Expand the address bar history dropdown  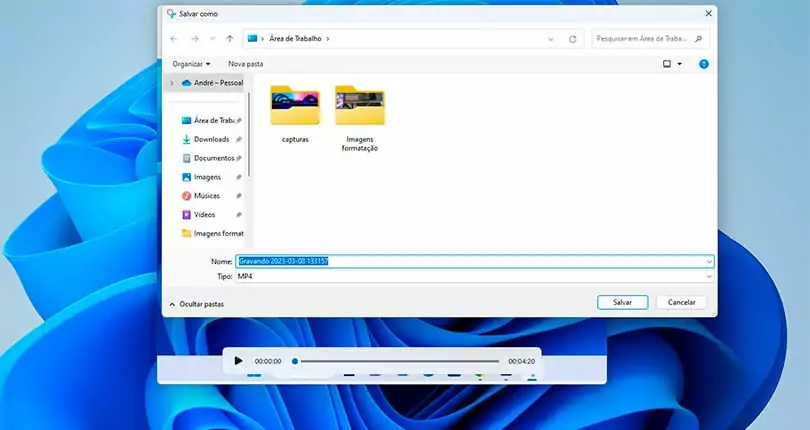pos(551,39)
